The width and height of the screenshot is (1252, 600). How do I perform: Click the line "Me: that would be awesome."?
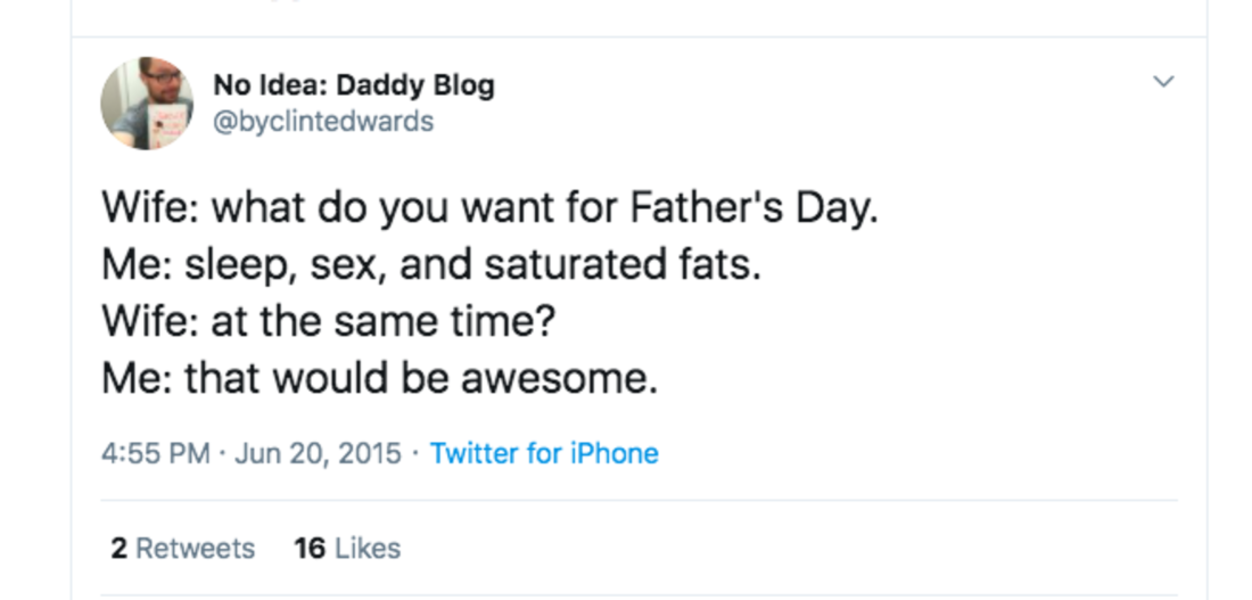(380, 379)
